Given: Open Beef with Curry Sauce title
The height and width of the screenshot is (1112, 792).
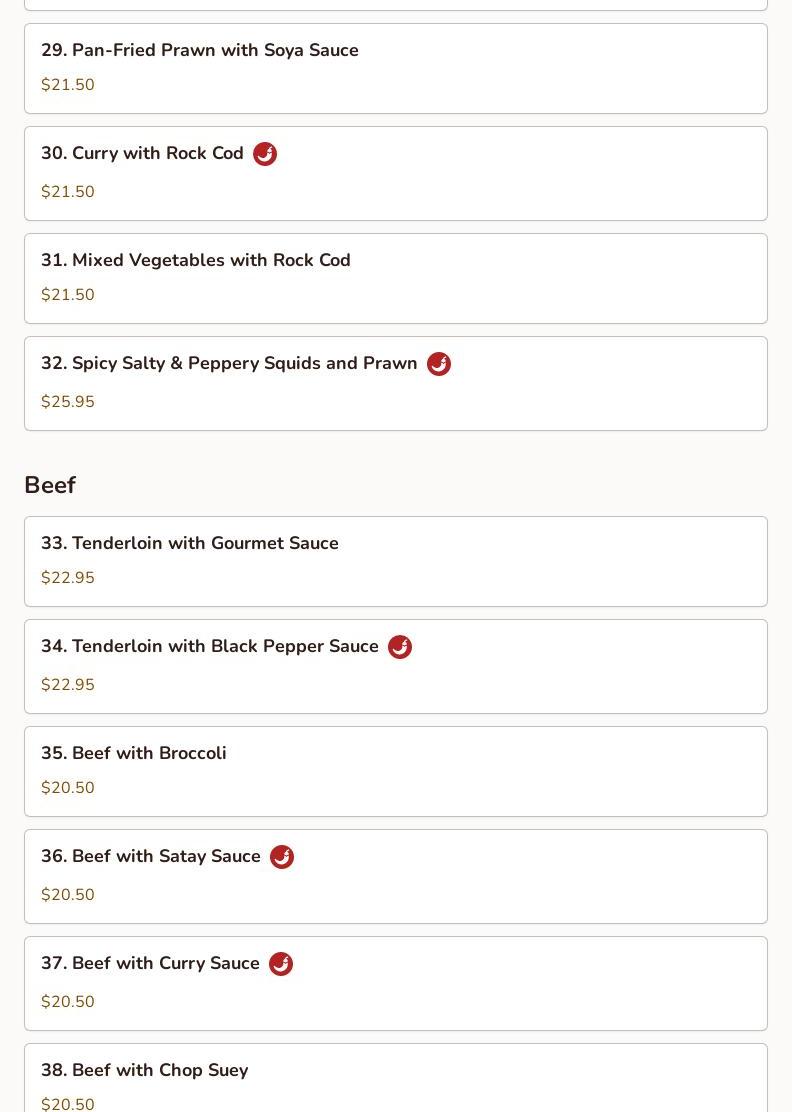Looking at the screenshot, I should pyautogui.click(x=150, y=963).
